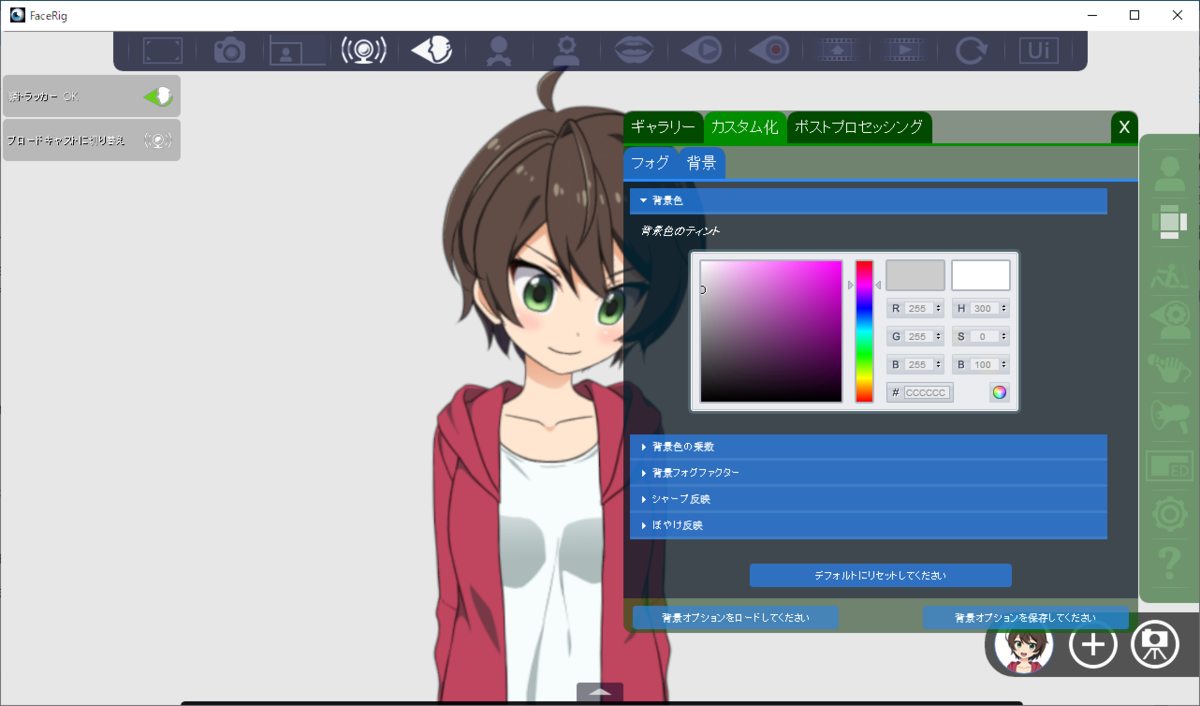The image size is (1200, 706).
Task: Click the デフォルトにリセットしてください button
Action: [x=880, y=576]
